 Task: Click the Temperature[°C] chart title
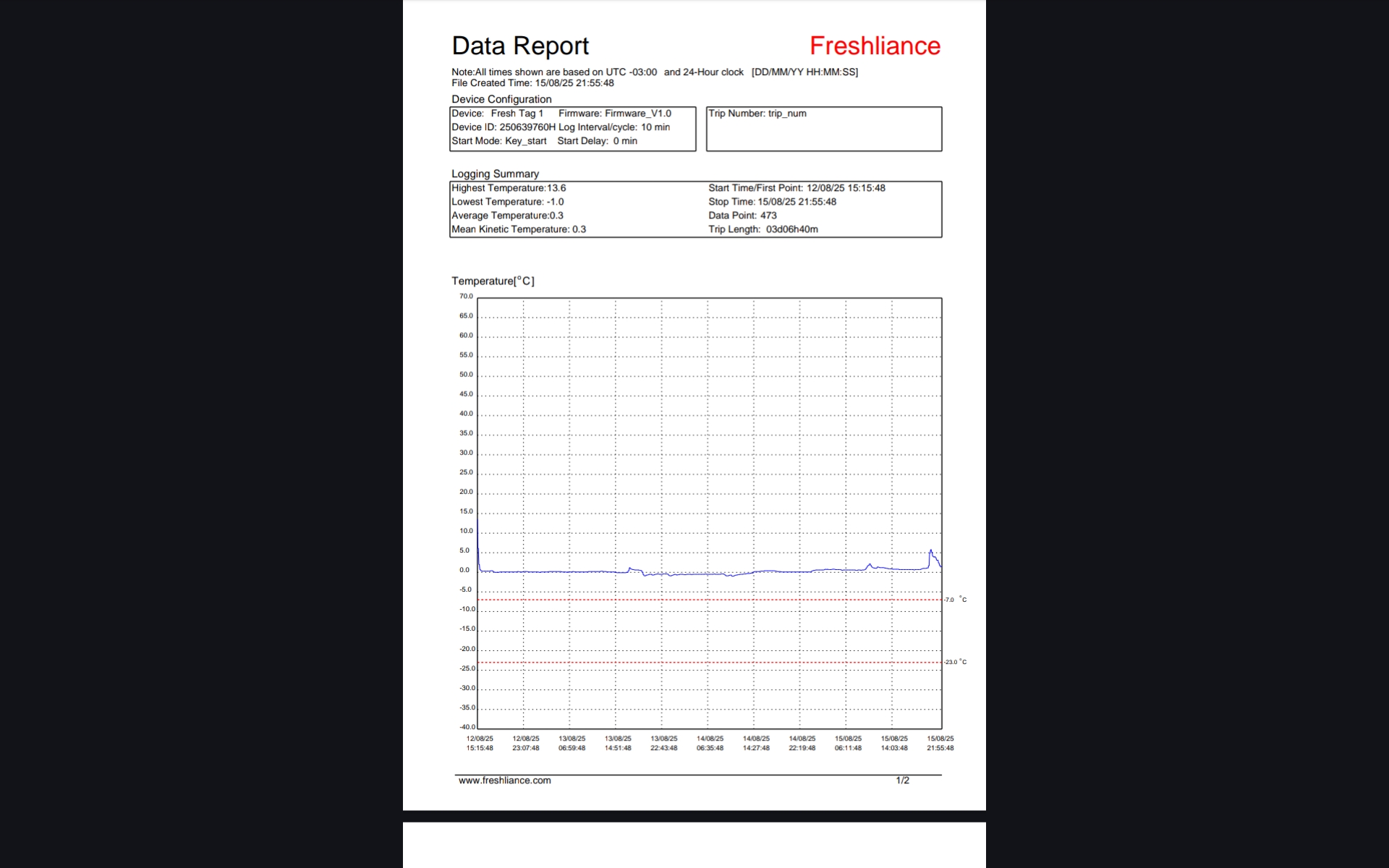[x=493, y=281]
